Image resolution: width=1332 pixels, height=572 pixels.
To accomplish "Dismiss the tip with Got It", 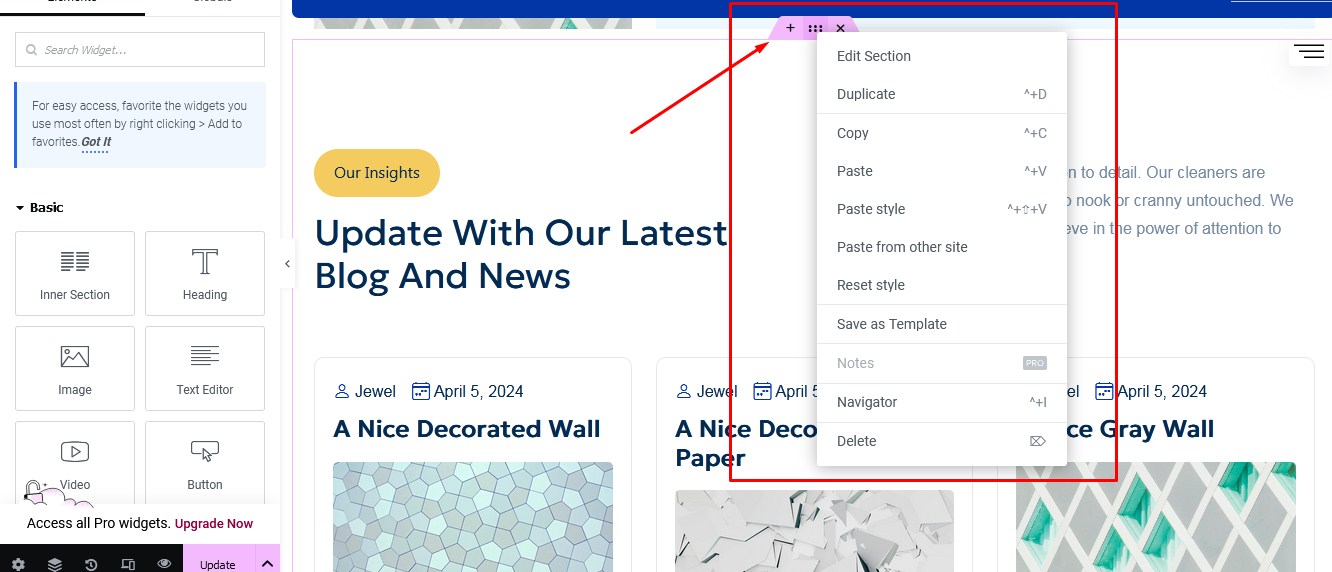I will point(96,142).
